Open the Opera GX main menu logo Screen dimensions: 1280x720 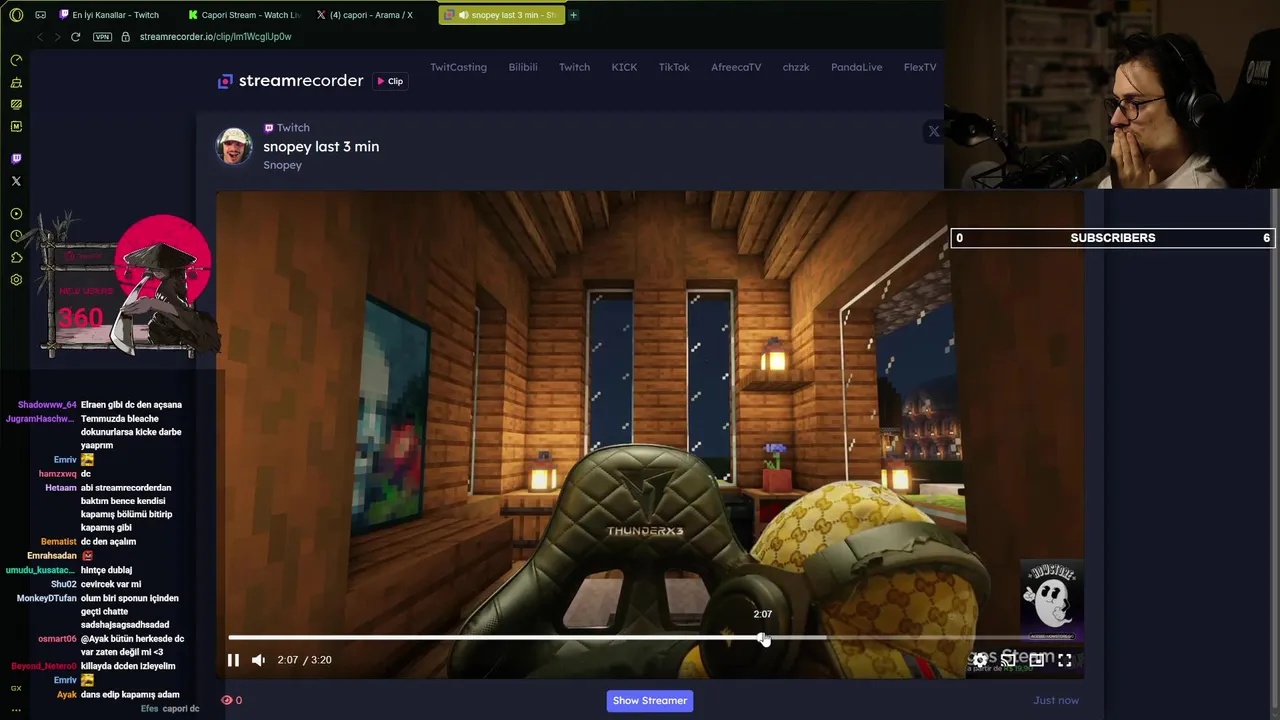[x=16, y=15]
